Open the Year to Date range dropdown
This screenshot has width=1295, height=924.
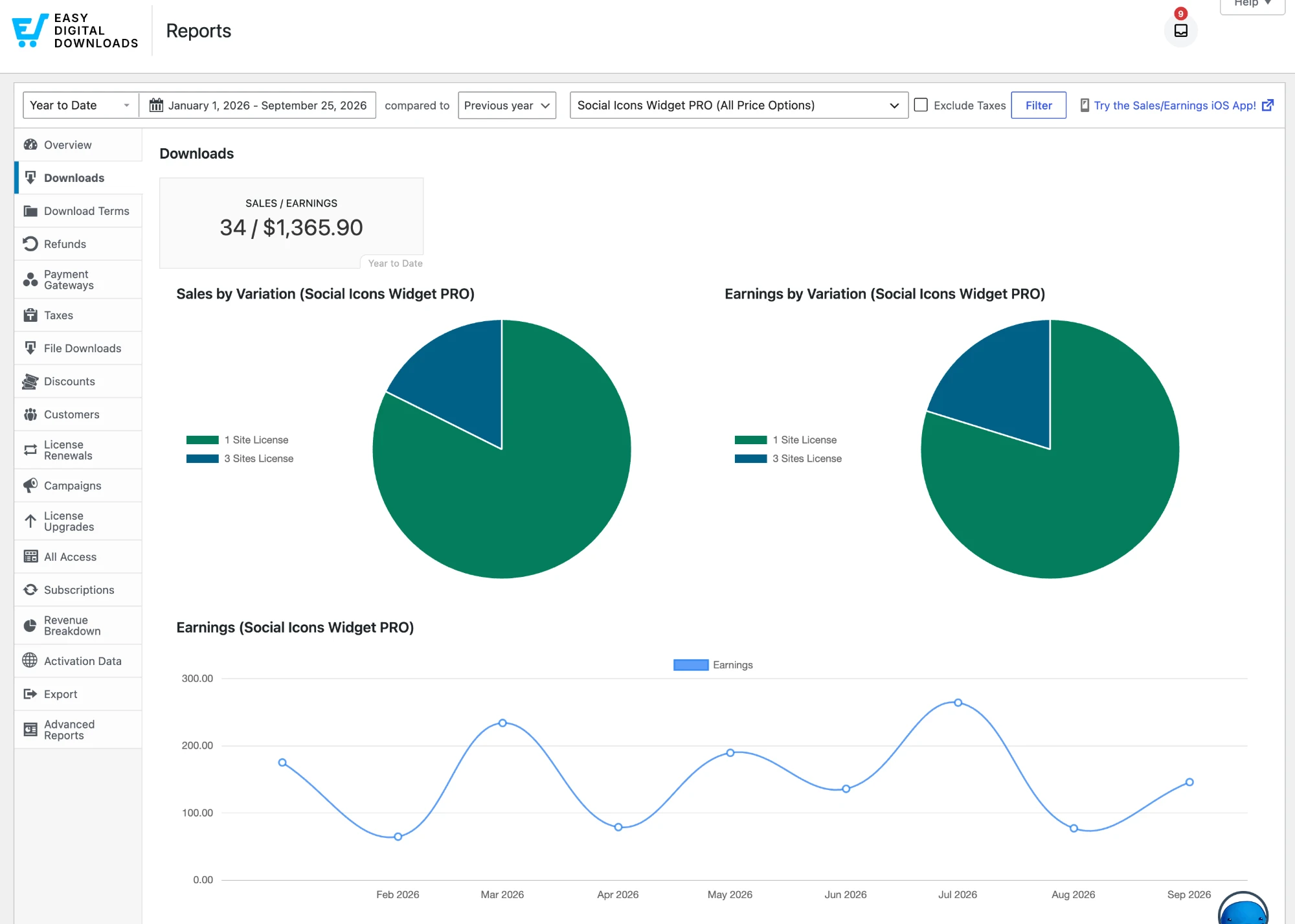tap(80, 105)
